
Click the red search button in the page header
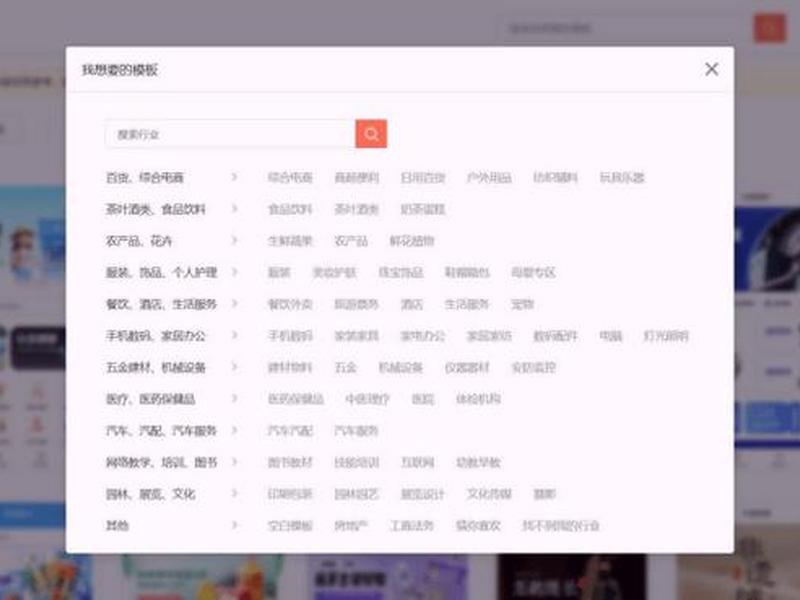(x=769, y=28)
